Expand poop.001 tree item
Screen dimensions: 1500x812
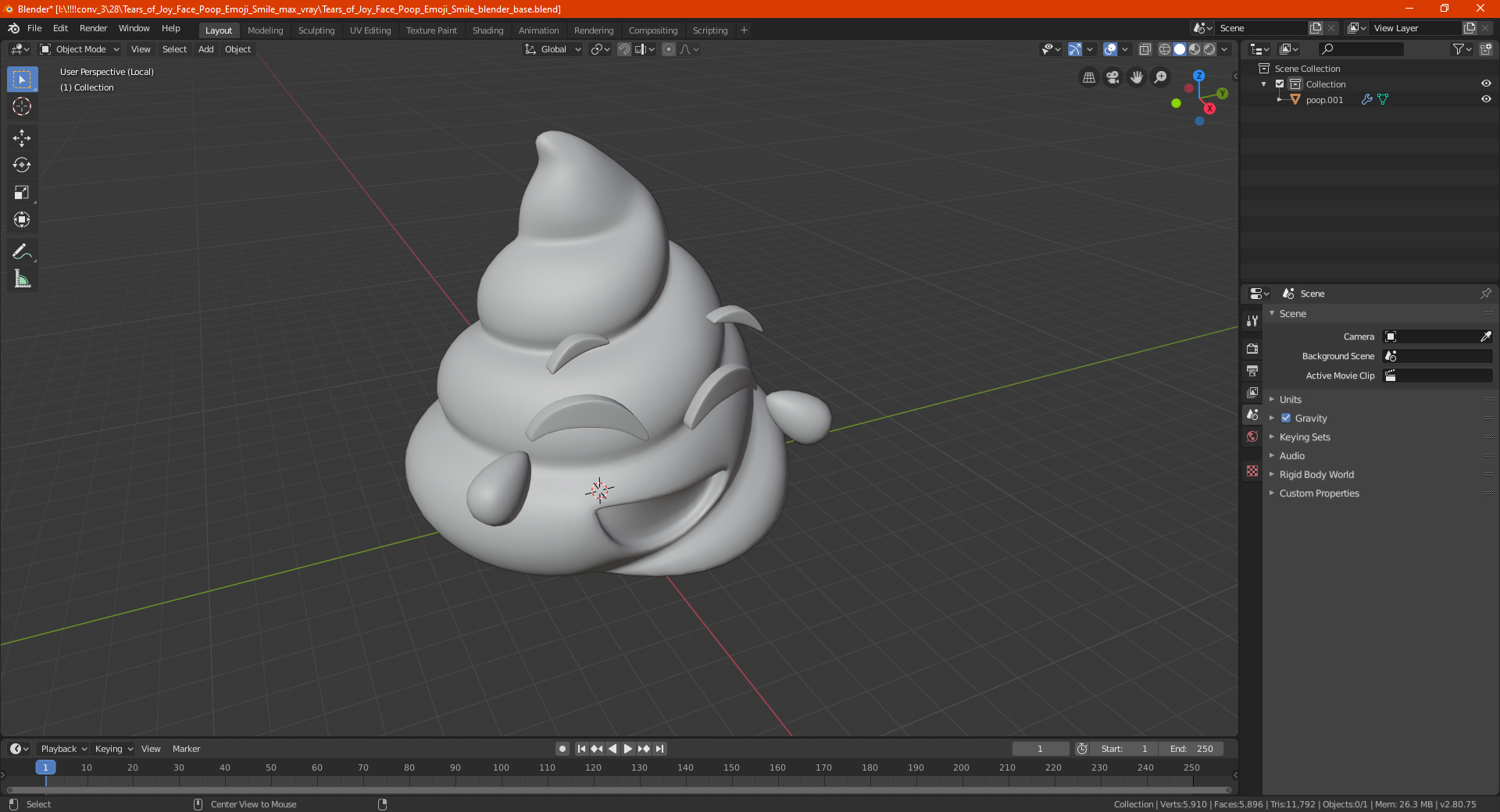coord(1280,100)
